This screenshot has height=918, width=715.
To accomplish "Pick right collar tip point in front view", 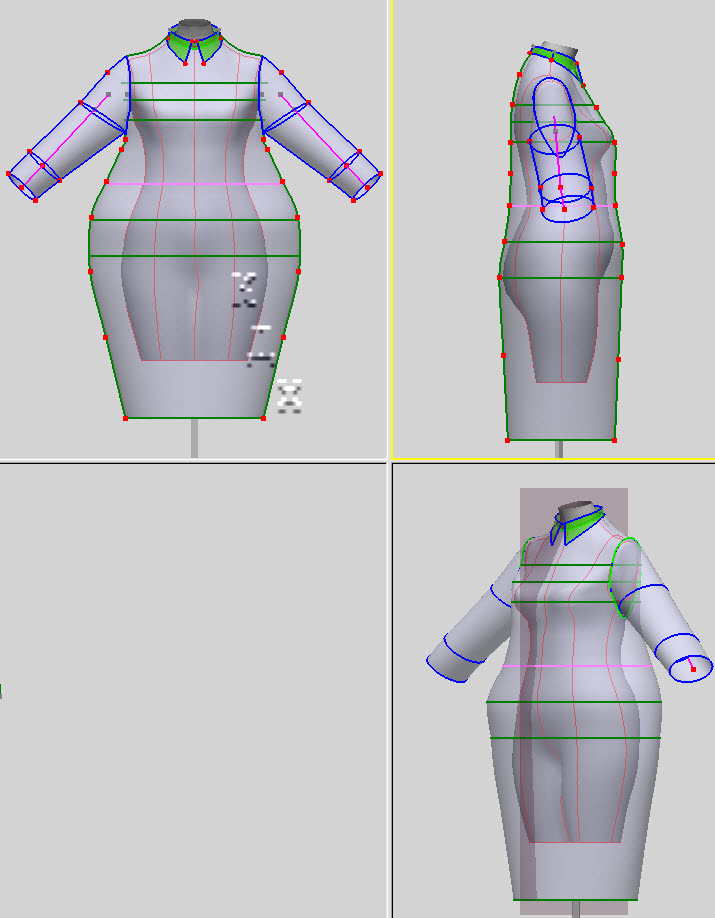I will (204, 63).
